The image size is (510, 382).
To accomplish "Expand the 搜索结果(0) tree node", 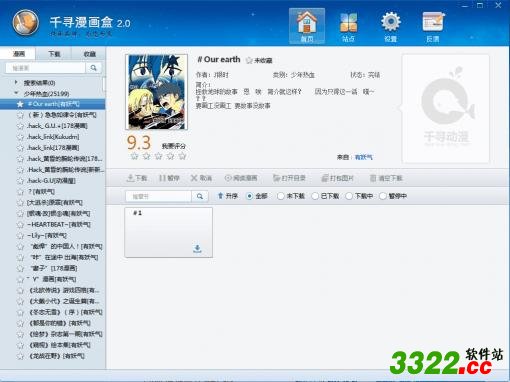I will point(16,82).
